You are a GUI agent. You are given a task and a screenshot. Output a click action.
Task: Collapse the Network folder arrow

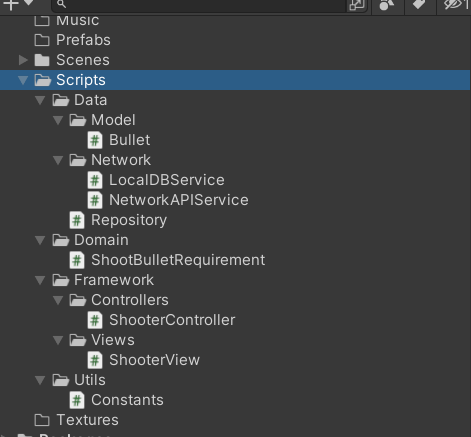click(58, 160)
